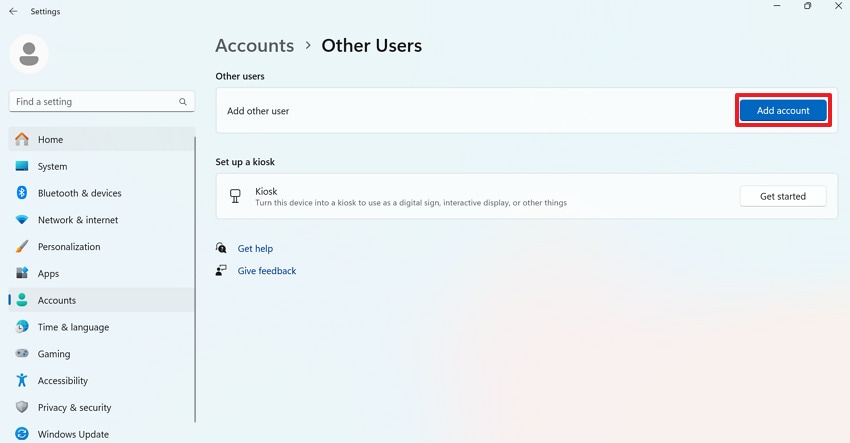The height and width of the screenshot is (443, 850).
Task: Click the Accounts person icon
Action: (22, 300)
